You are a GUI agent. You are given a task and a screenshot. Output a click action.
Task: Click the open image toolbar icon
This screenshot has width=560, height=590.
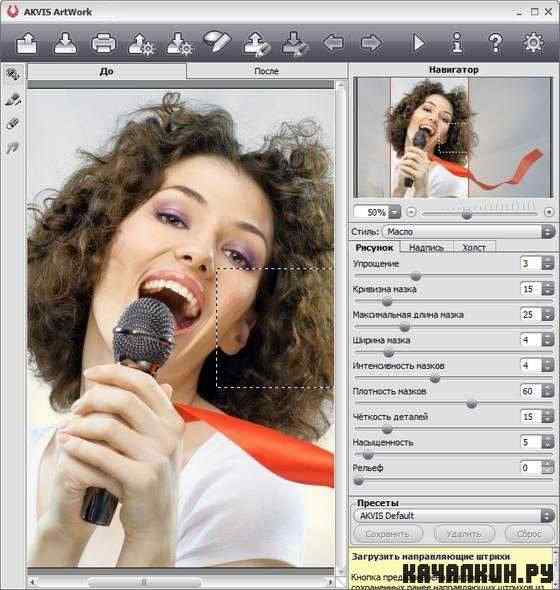[x=26, y=43]
